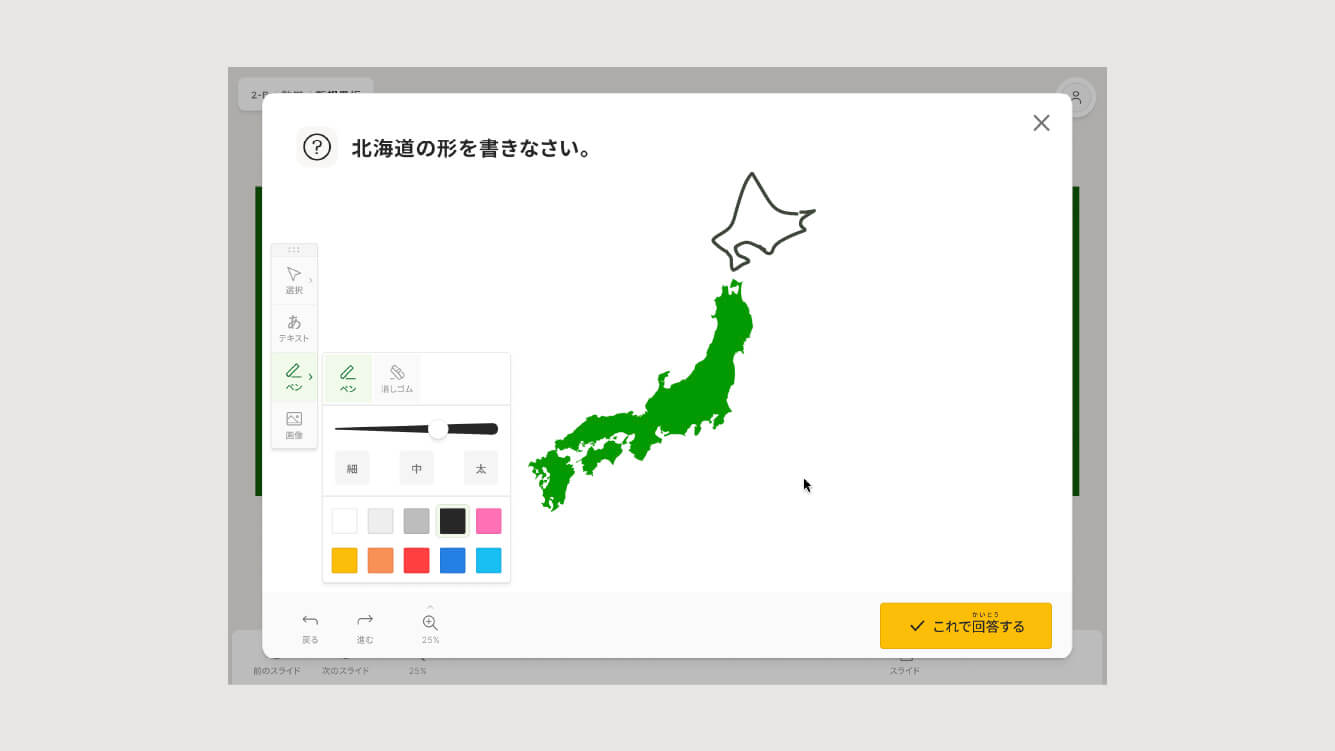Switch to the ペン tab in popup
1335x751 pixels.
[x=348, y=378]
